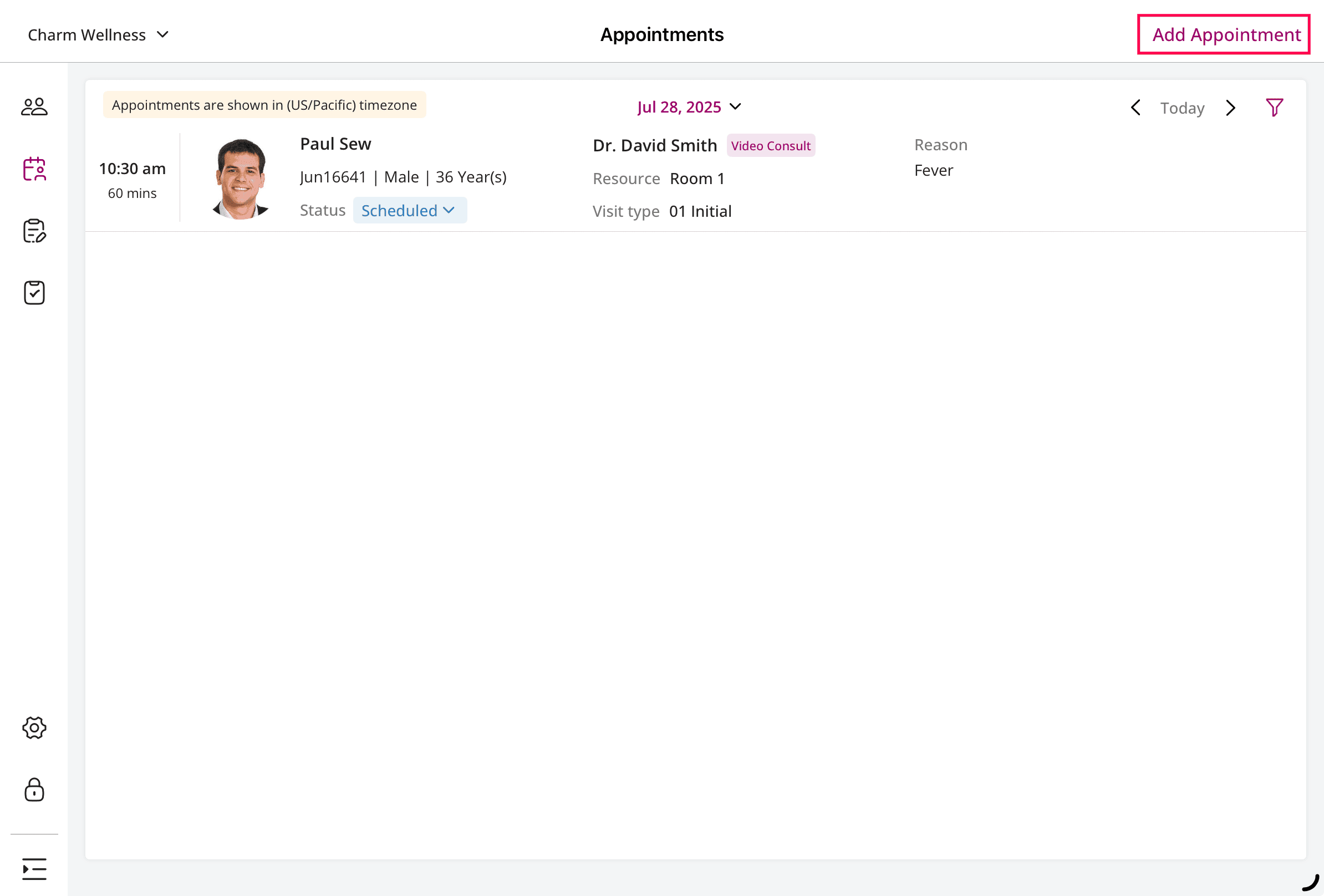Click the Add Appointment button
The height and width of the screenshot is (896, 1324).
tap(1223, 34)
